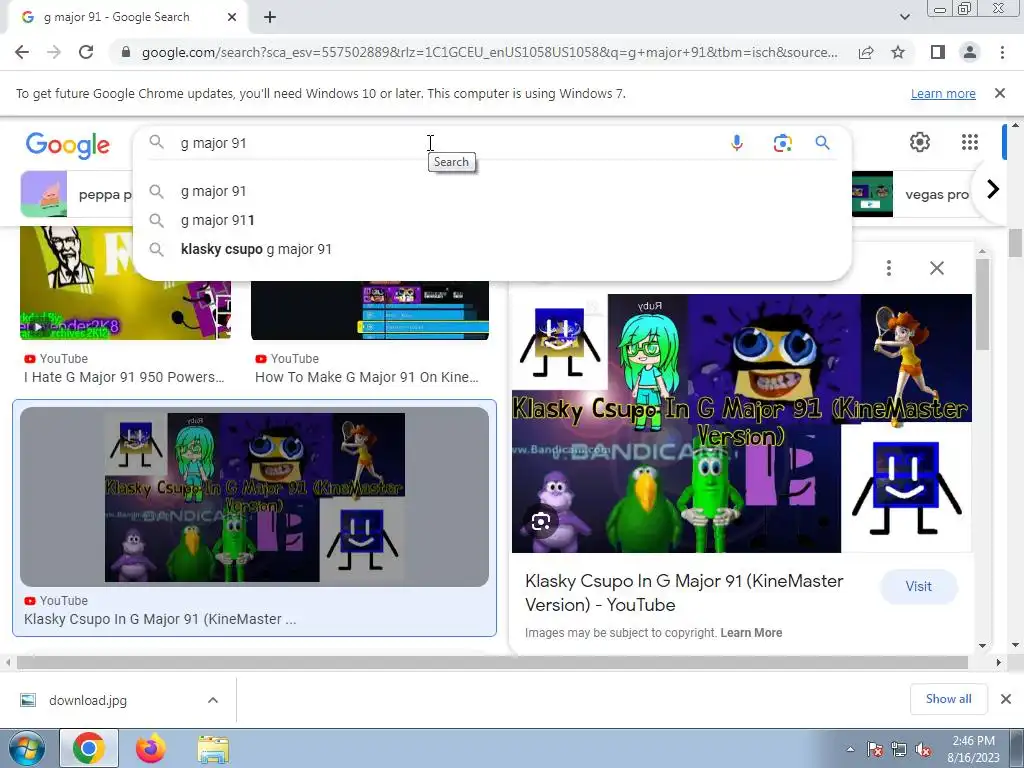Open the clock showing 2:46 PM
This screenshot has width=1024, height=768.
pyautogui.click(x=973, y=749)
